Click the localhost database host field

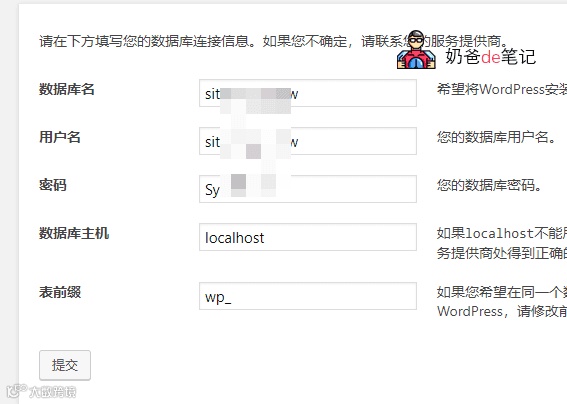pos(308,237)
